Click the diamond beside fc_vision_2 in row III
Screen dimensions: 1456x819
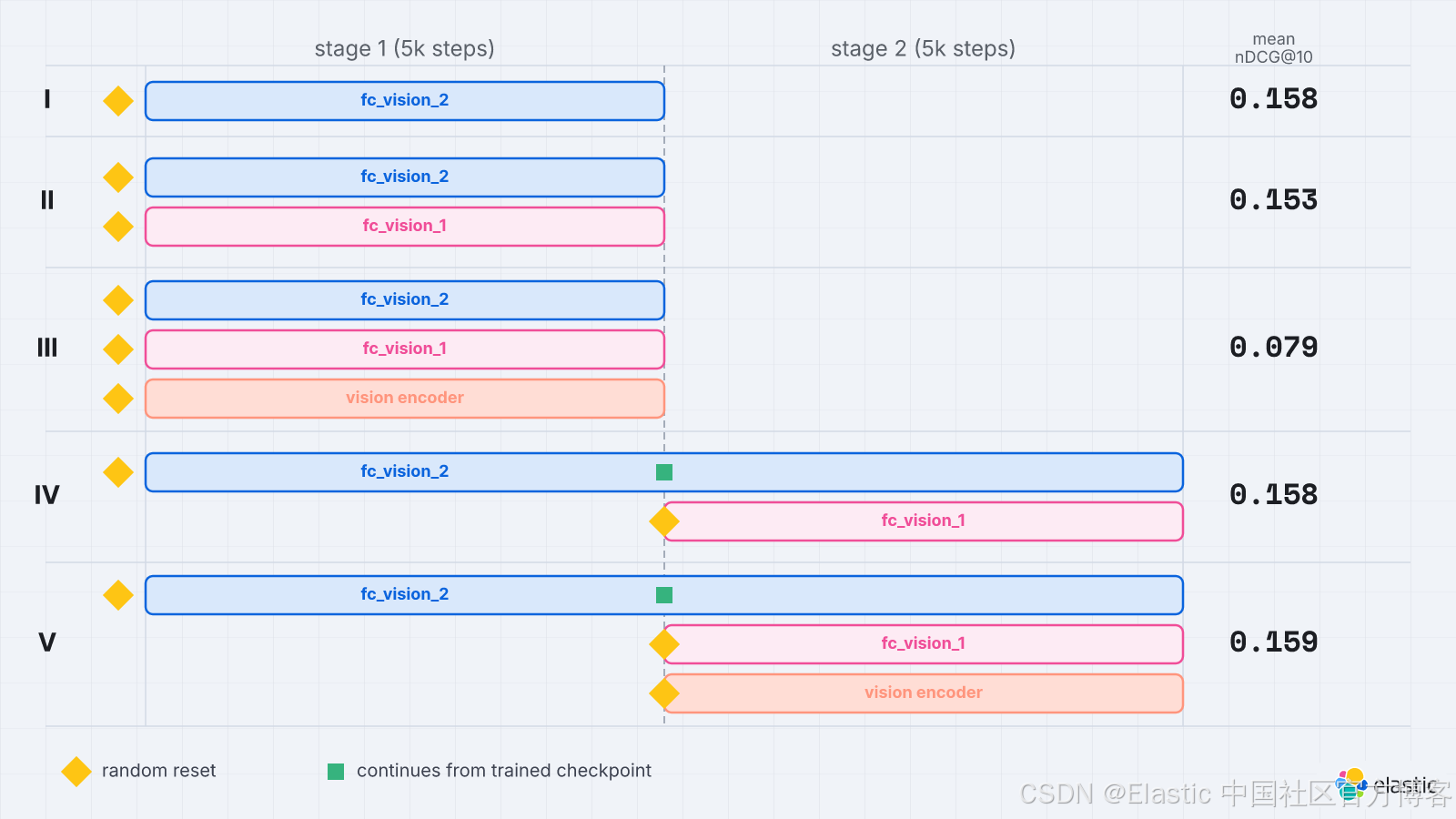pos(118,300)
